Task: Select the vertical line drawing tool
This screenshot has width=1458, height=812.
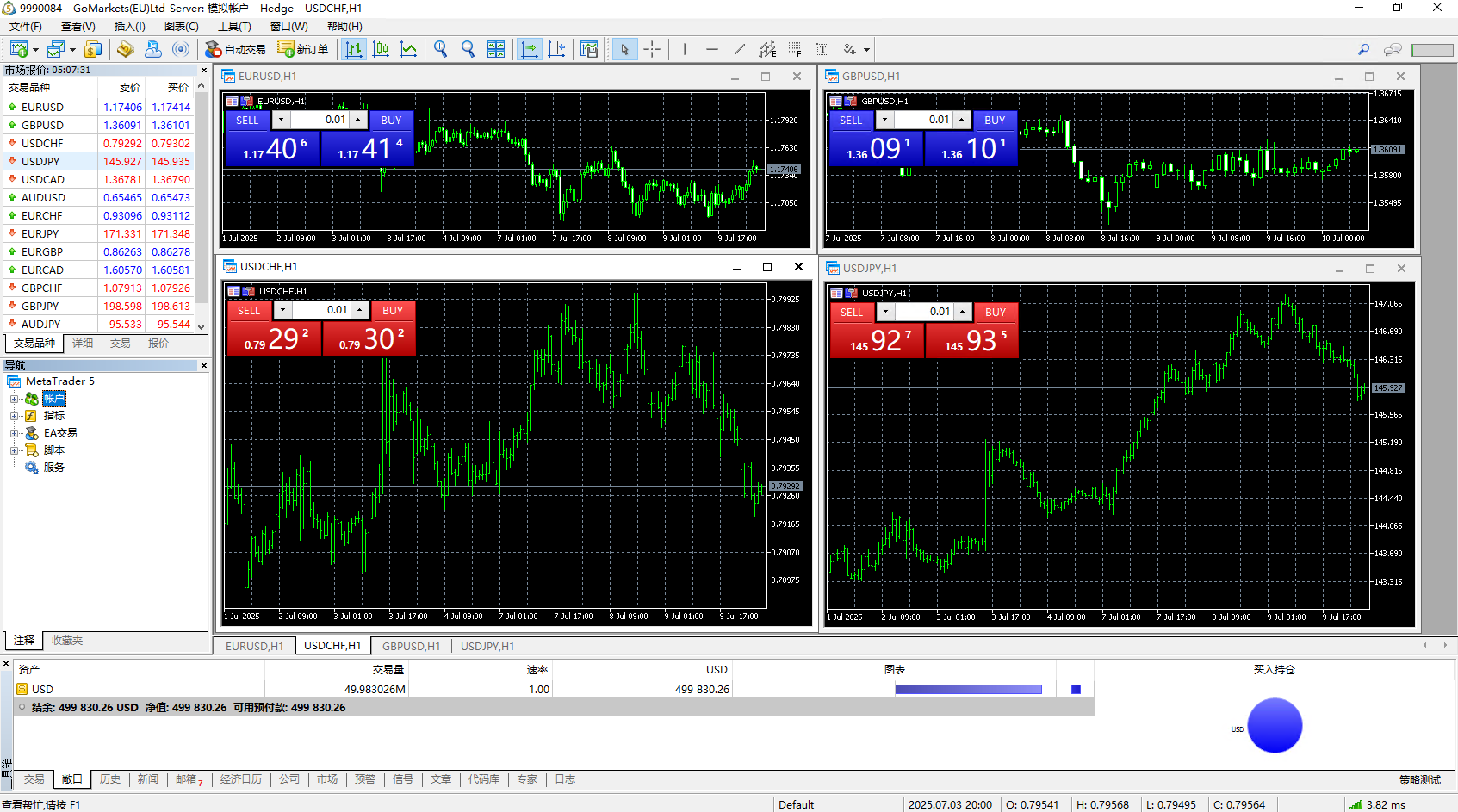Action: [685, 49]
